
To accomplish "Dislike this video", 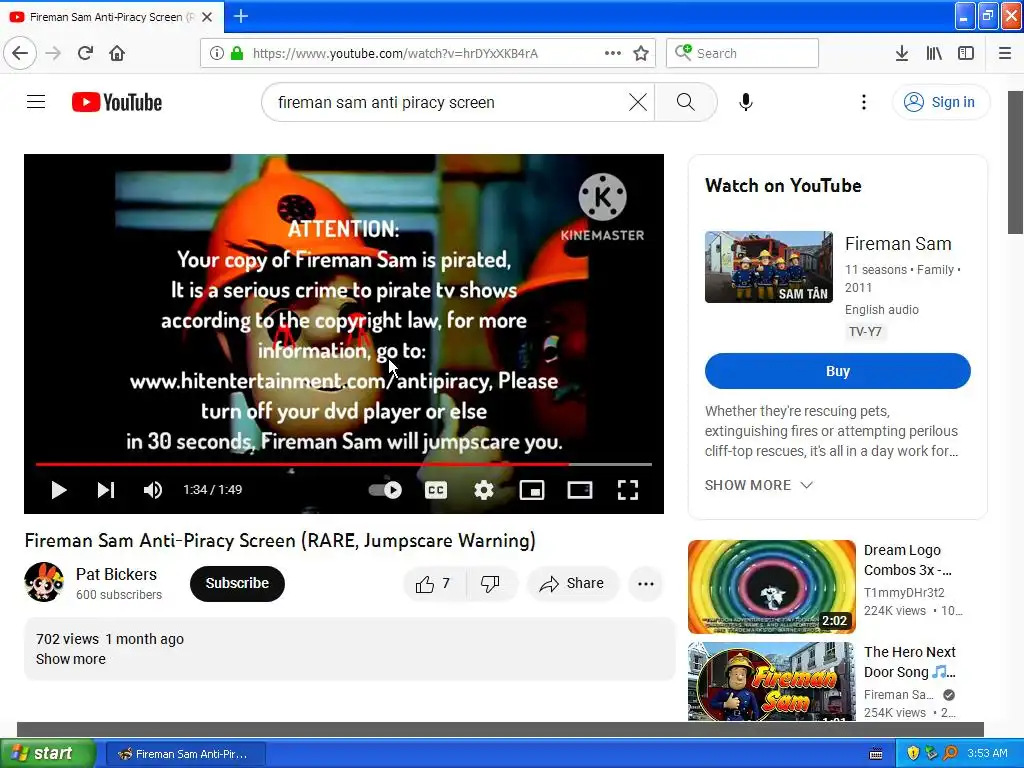I will point(491,583).
